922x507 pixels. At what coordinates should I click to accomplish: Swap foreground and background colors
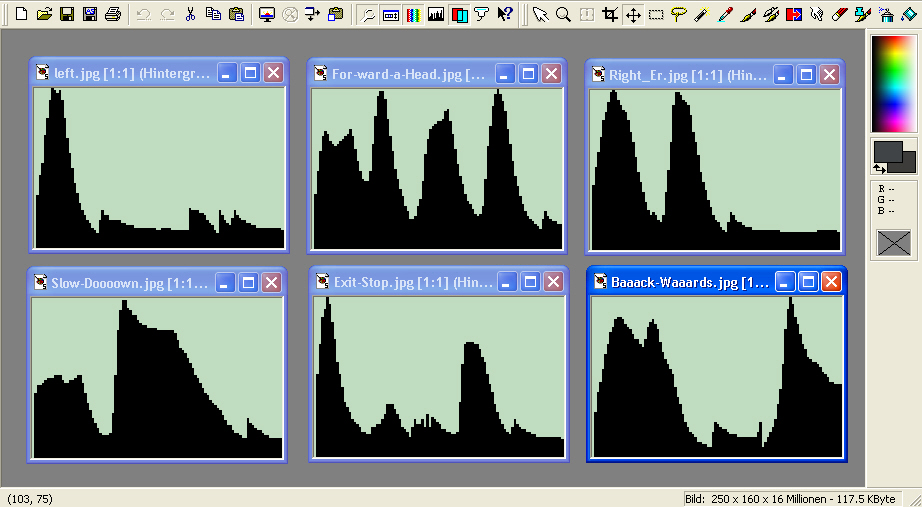pyautogui.click(x=879, y=169)
